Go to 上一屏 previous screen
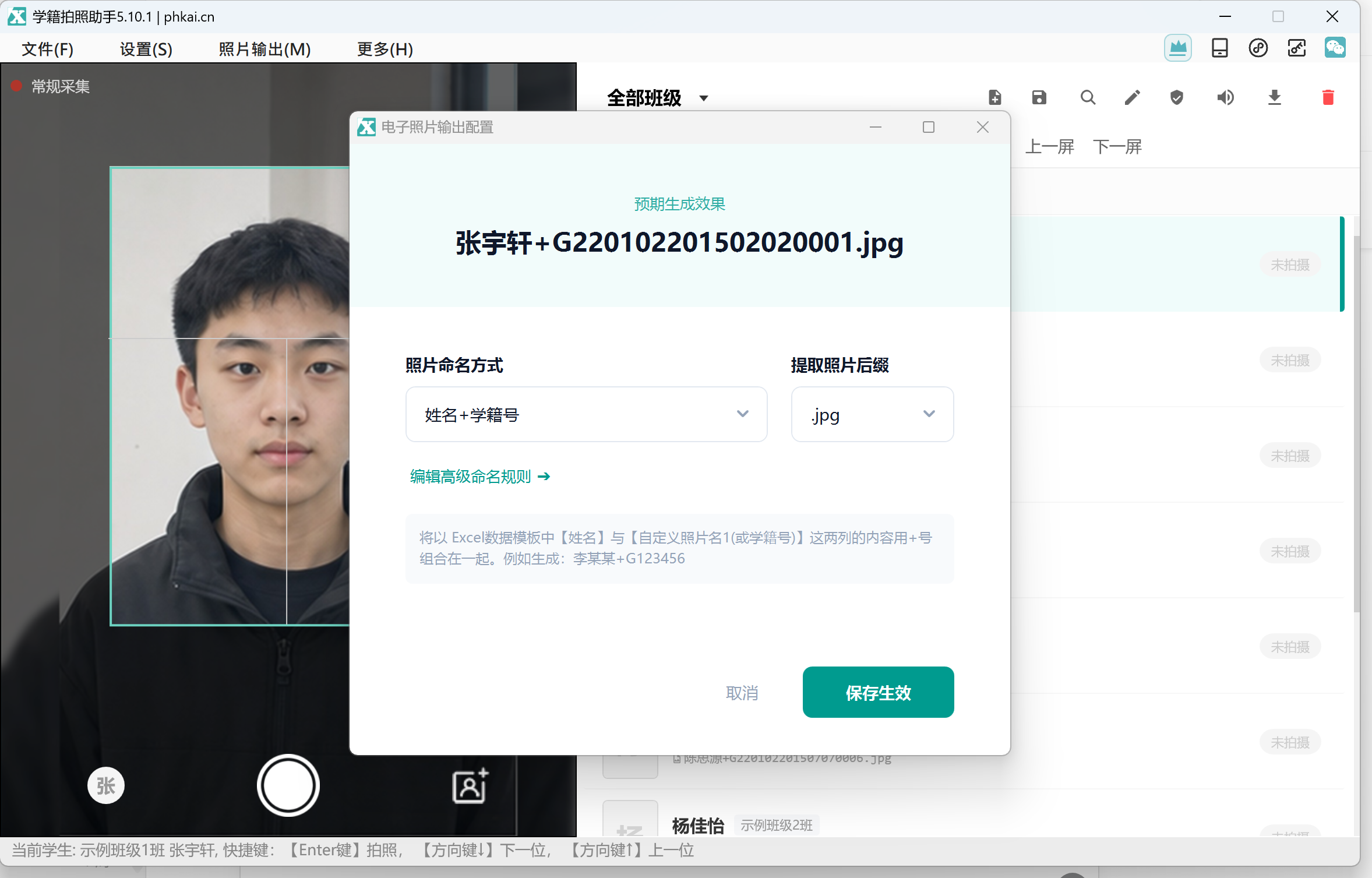The image size is (1372, 878). click(1049, 147)
